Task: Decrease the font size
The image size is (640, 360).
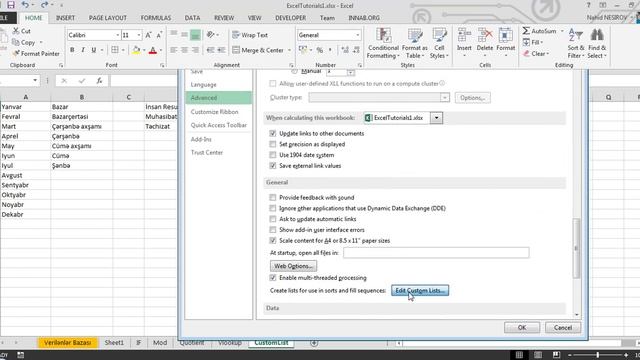Action: coord(159,35)
